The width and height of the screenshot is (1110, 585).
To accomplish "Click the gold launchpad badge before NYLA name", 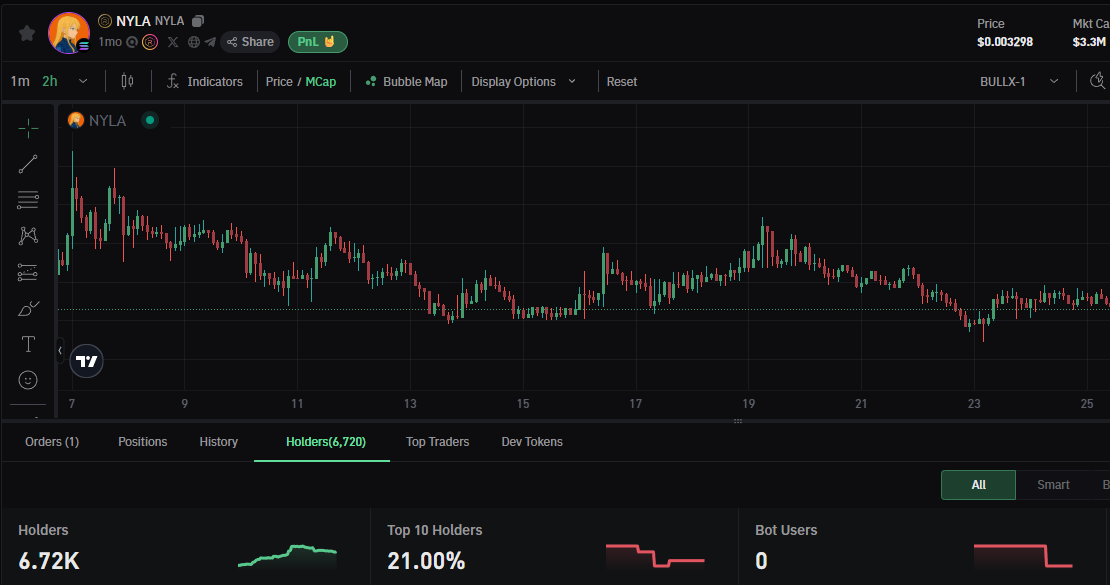I will coord(105,21).
